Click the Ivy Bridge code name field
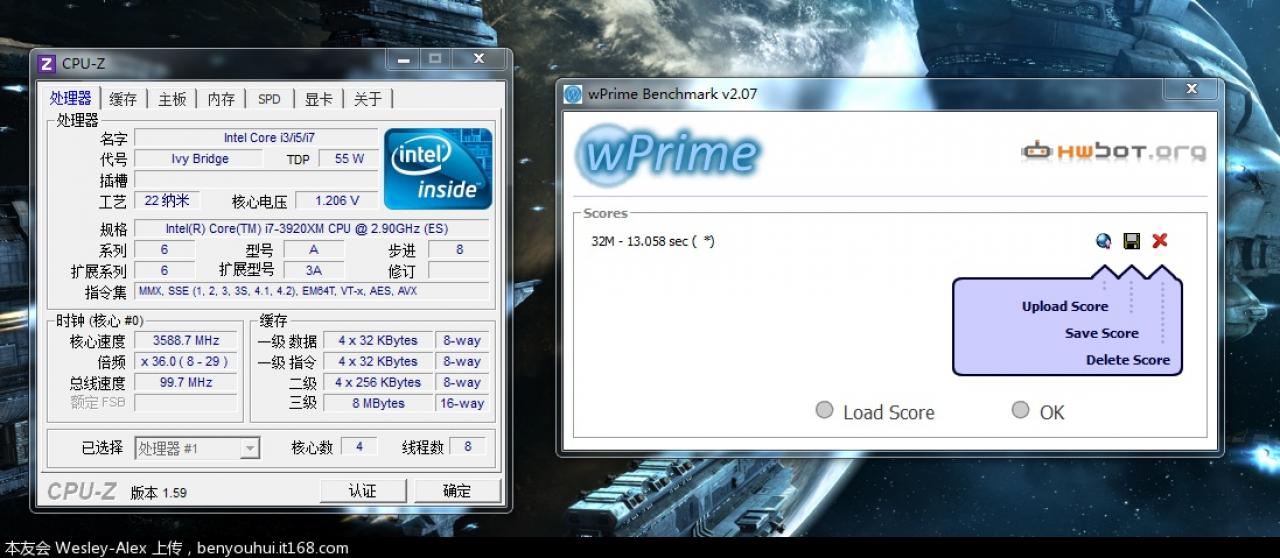The height and width of the screenshot is (558, 1280). pyautogui.click(x=199, y=159)
